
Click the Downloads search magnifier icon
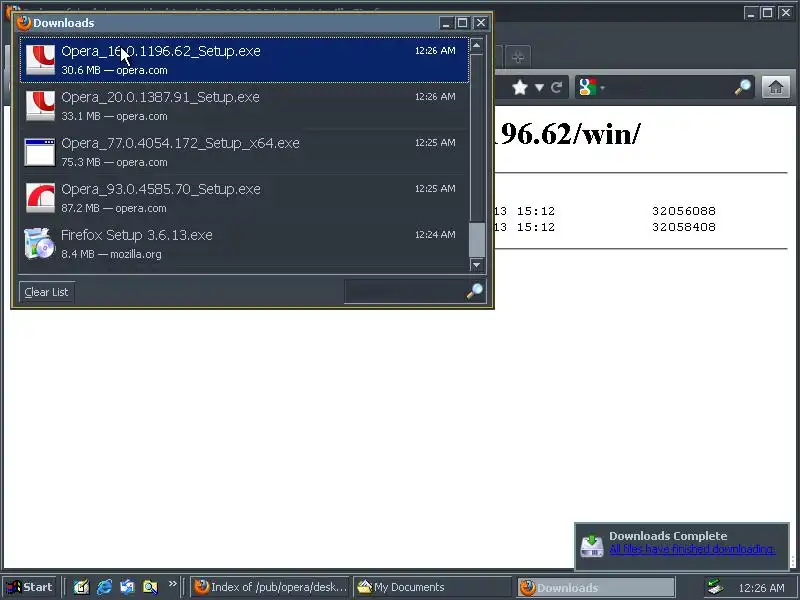[x=475, y=291]
